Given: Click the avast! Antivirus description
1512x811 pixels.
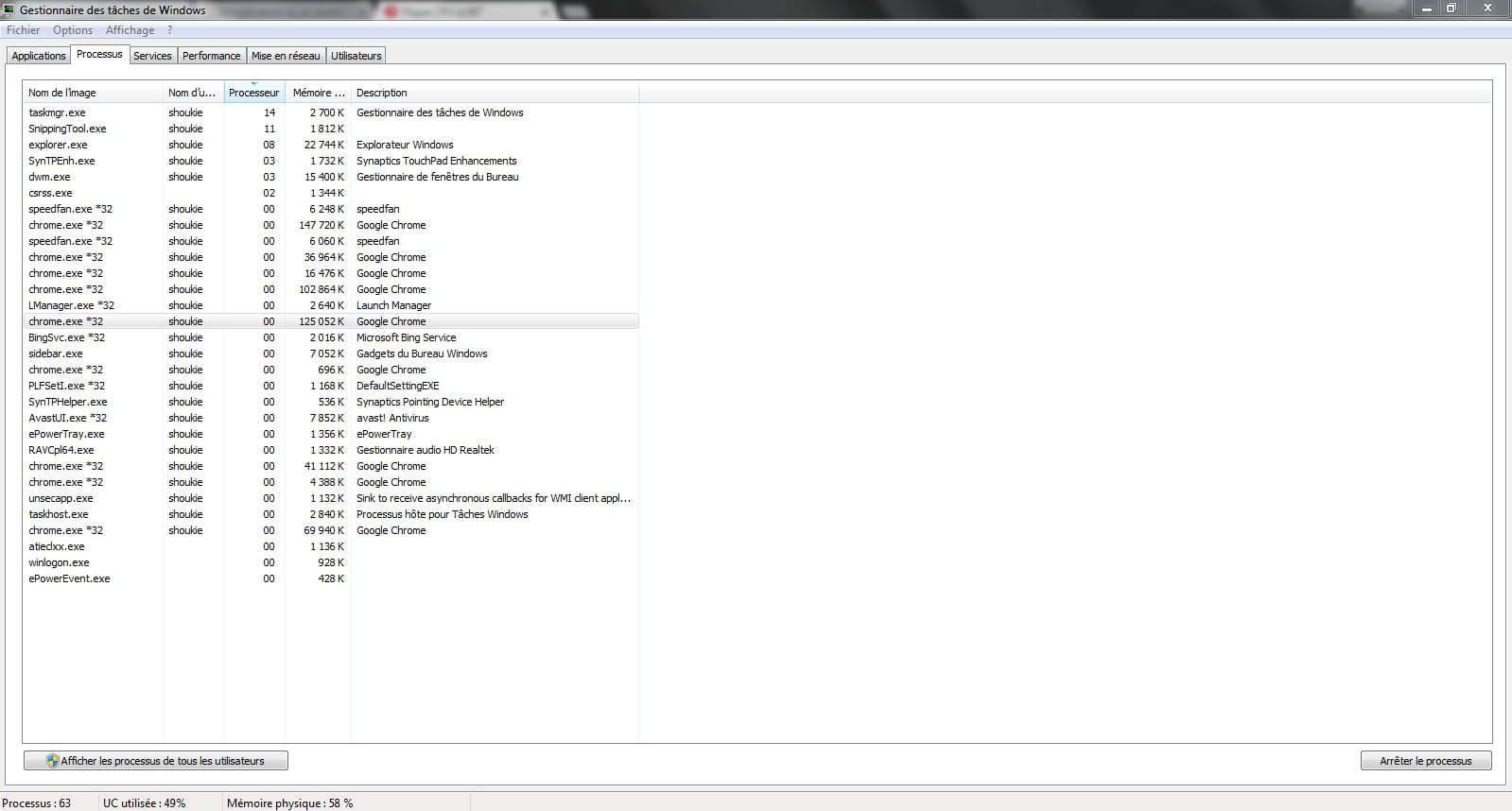Looking at the screenshot, I should tap(392, 418).
